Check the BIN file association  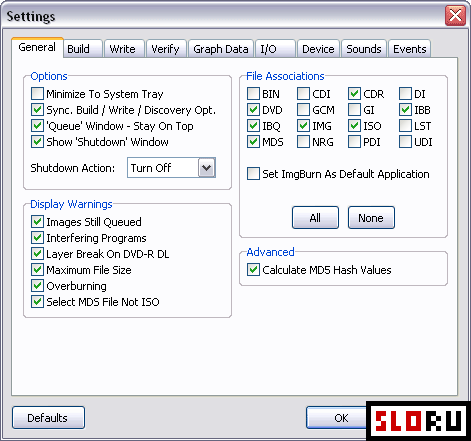click(x=253, y=94)
